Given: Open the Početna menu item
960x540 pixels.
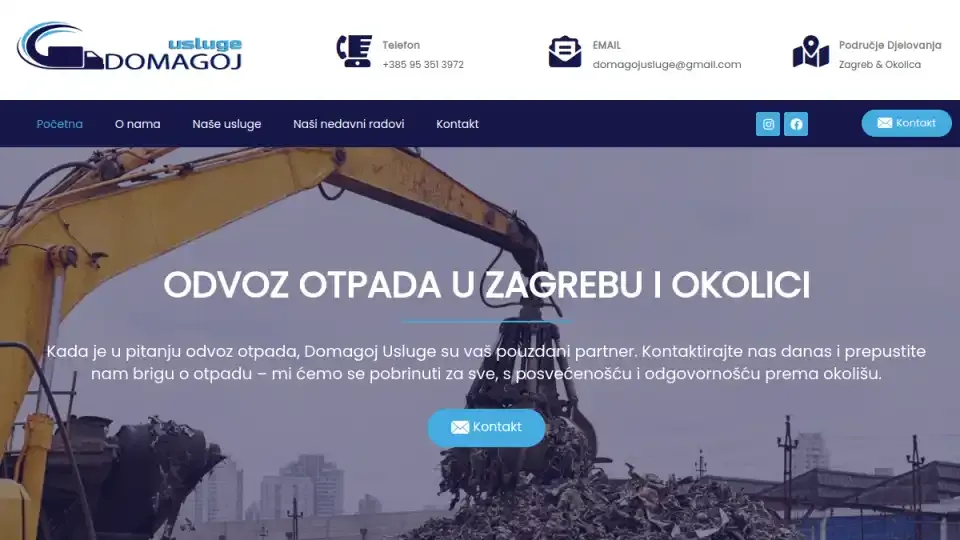Looking at the screenshot, I should pyautogui.click(x=59, y=124).
